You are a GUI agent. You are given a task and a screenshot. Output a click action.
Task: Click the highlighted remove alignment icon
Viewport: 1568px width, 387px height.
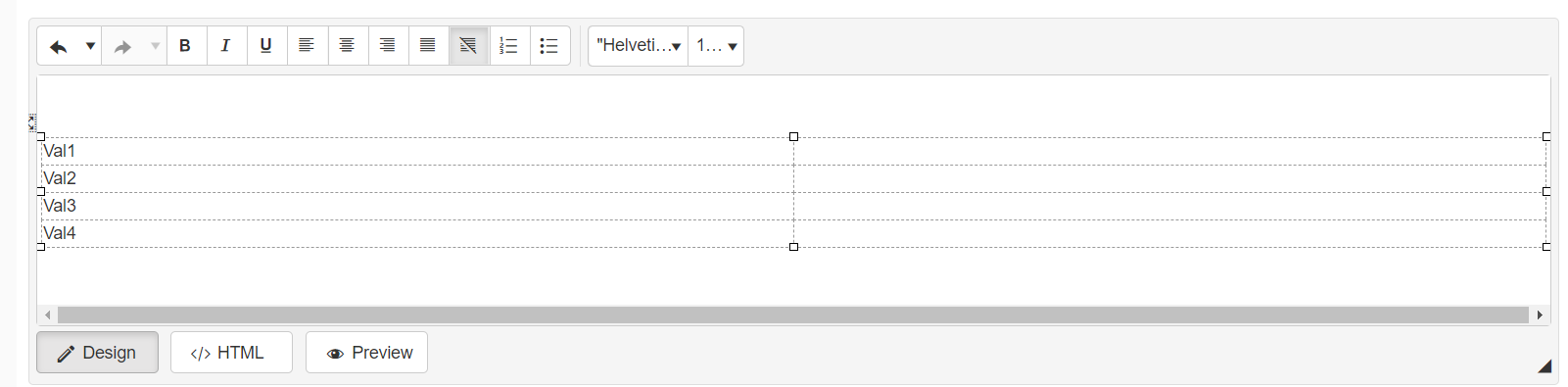pyautogui.click(x=468, y=46)
